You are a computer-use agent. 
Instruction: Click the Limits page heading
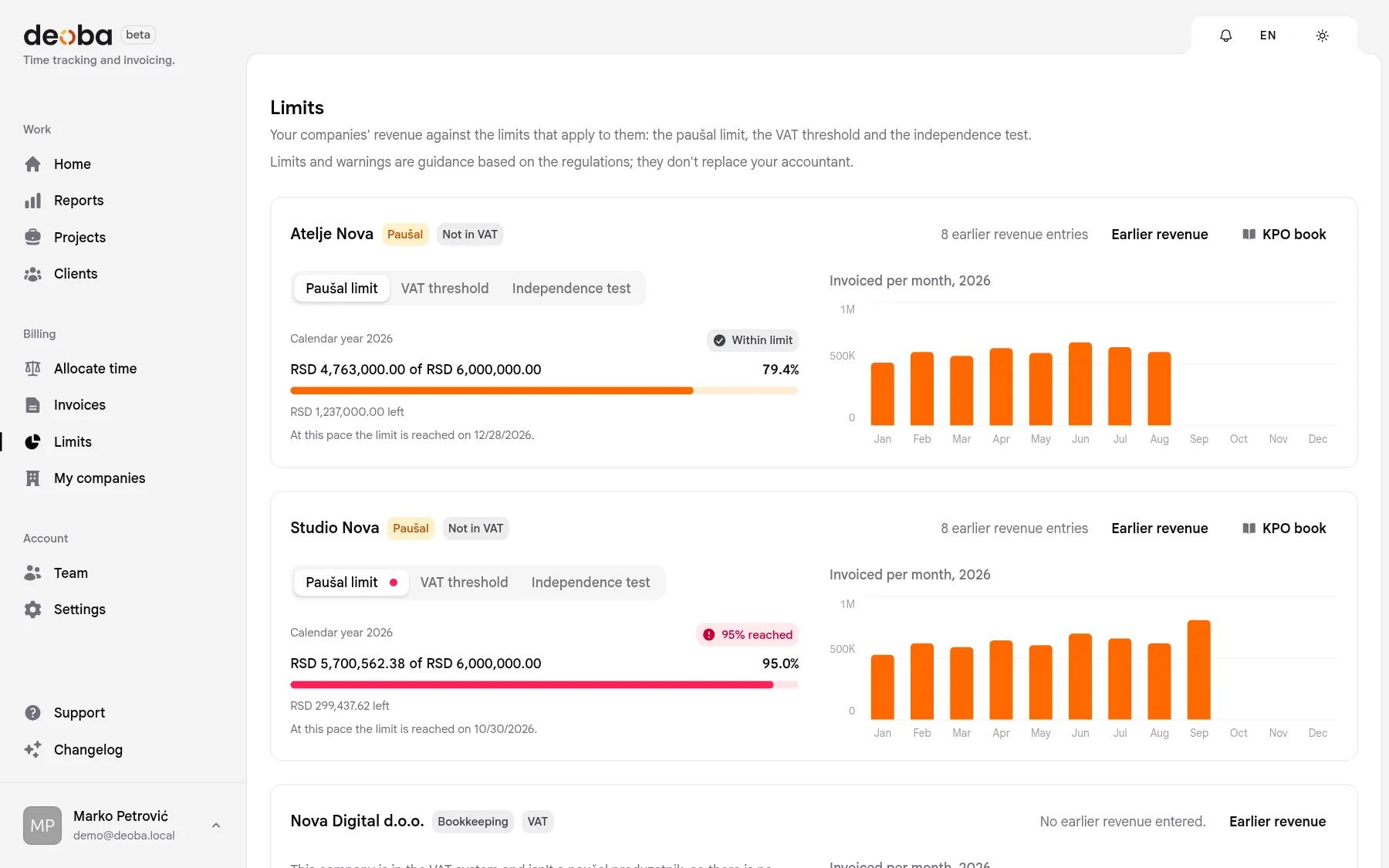tap(296, 108)
